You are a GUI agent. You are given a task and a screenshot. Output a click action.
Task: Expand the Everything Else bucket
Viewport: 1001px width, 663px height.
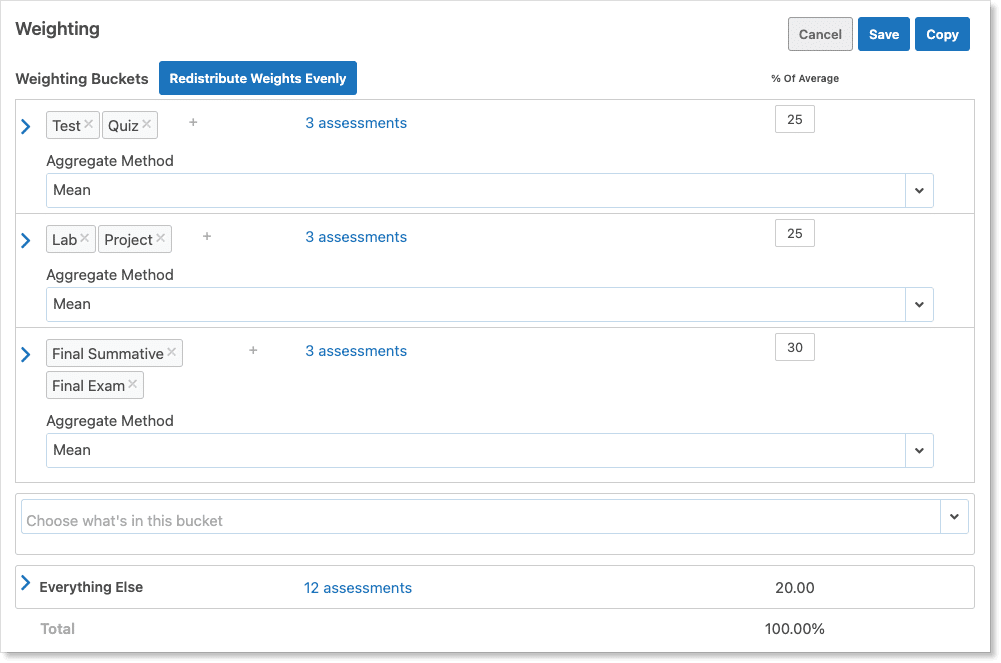tap(26, 583)
